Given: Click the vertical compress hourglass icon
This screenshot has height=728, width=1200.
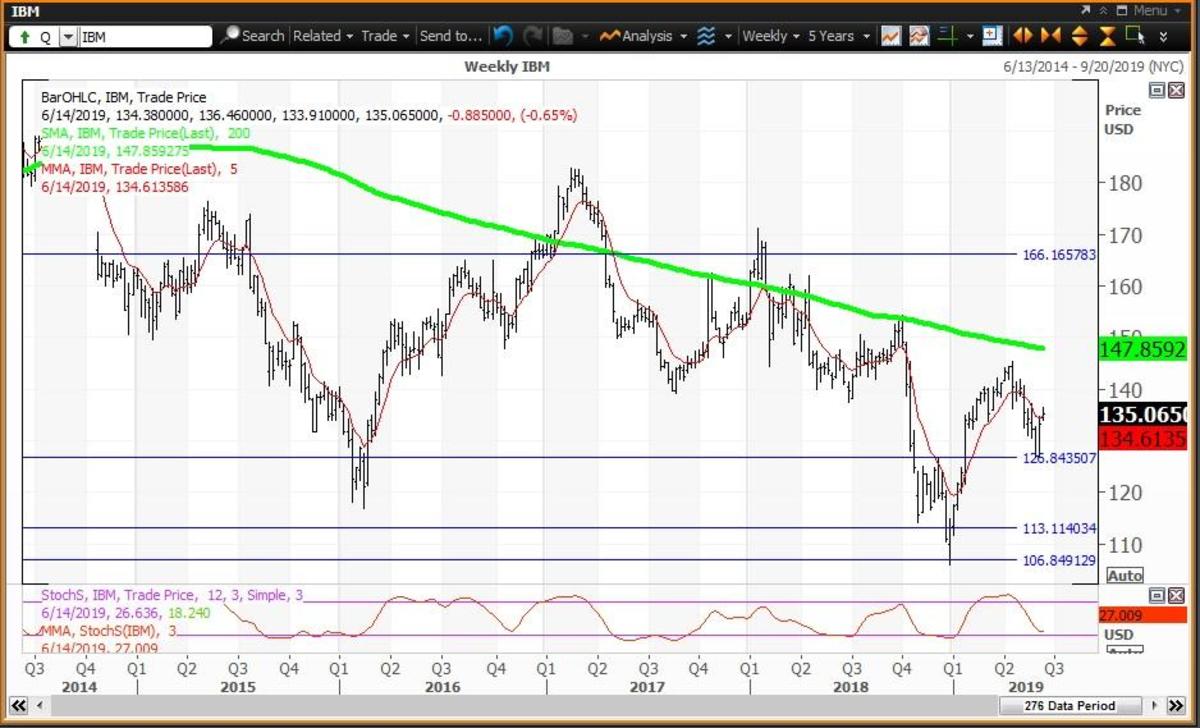Looking at the screenshot, I should coord(1107,36).
